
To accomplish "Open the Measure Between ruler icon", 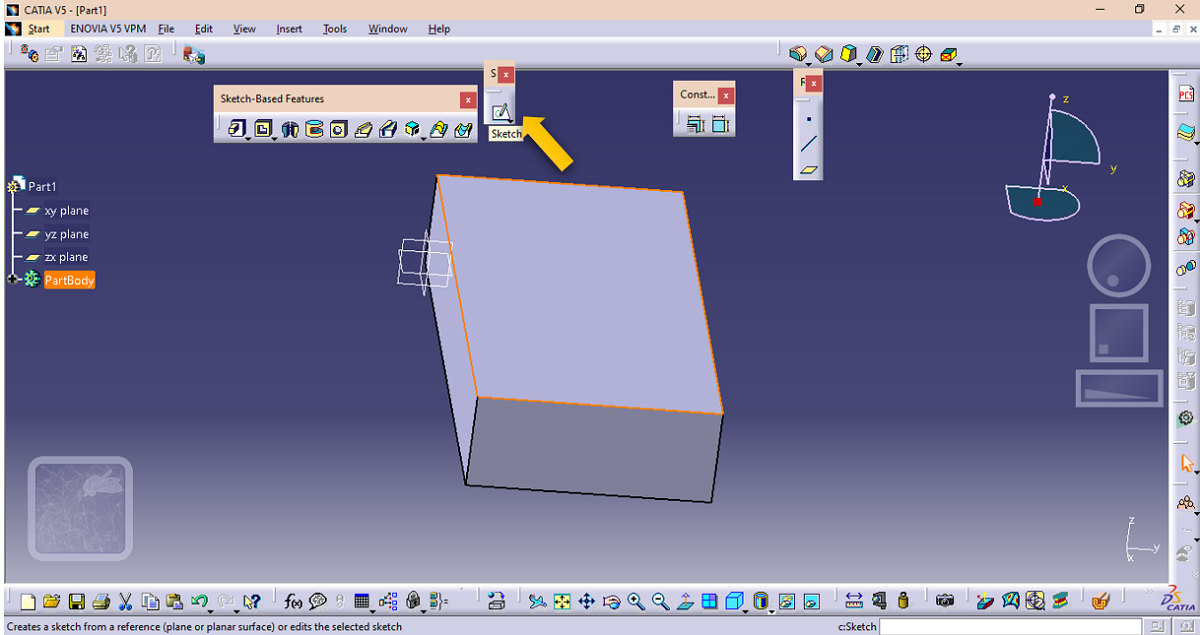I will [854, 601].
